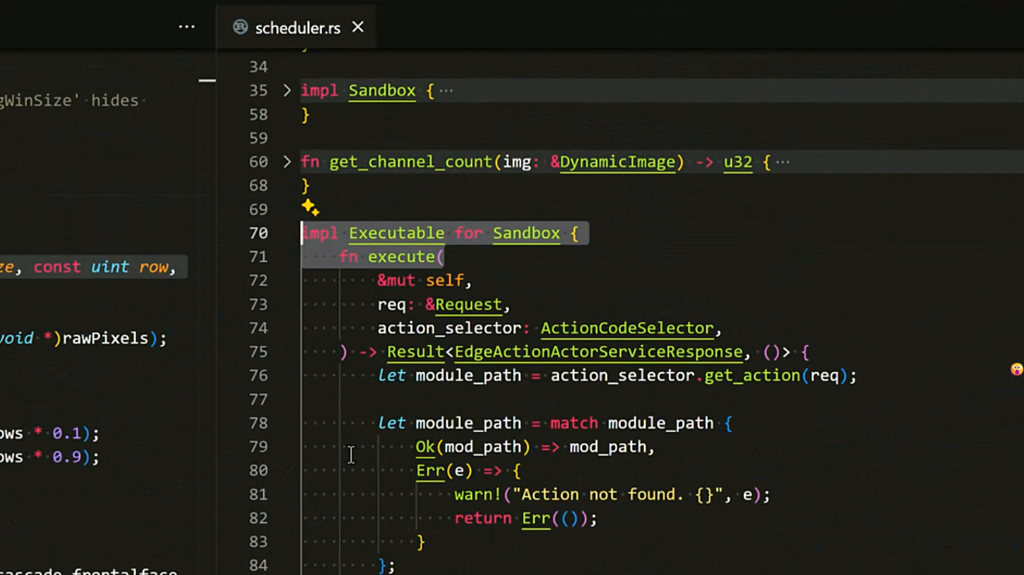Close the scheduler.rs tab
The height and width of the screenshot is (575, 1024).
coord(358,27)
